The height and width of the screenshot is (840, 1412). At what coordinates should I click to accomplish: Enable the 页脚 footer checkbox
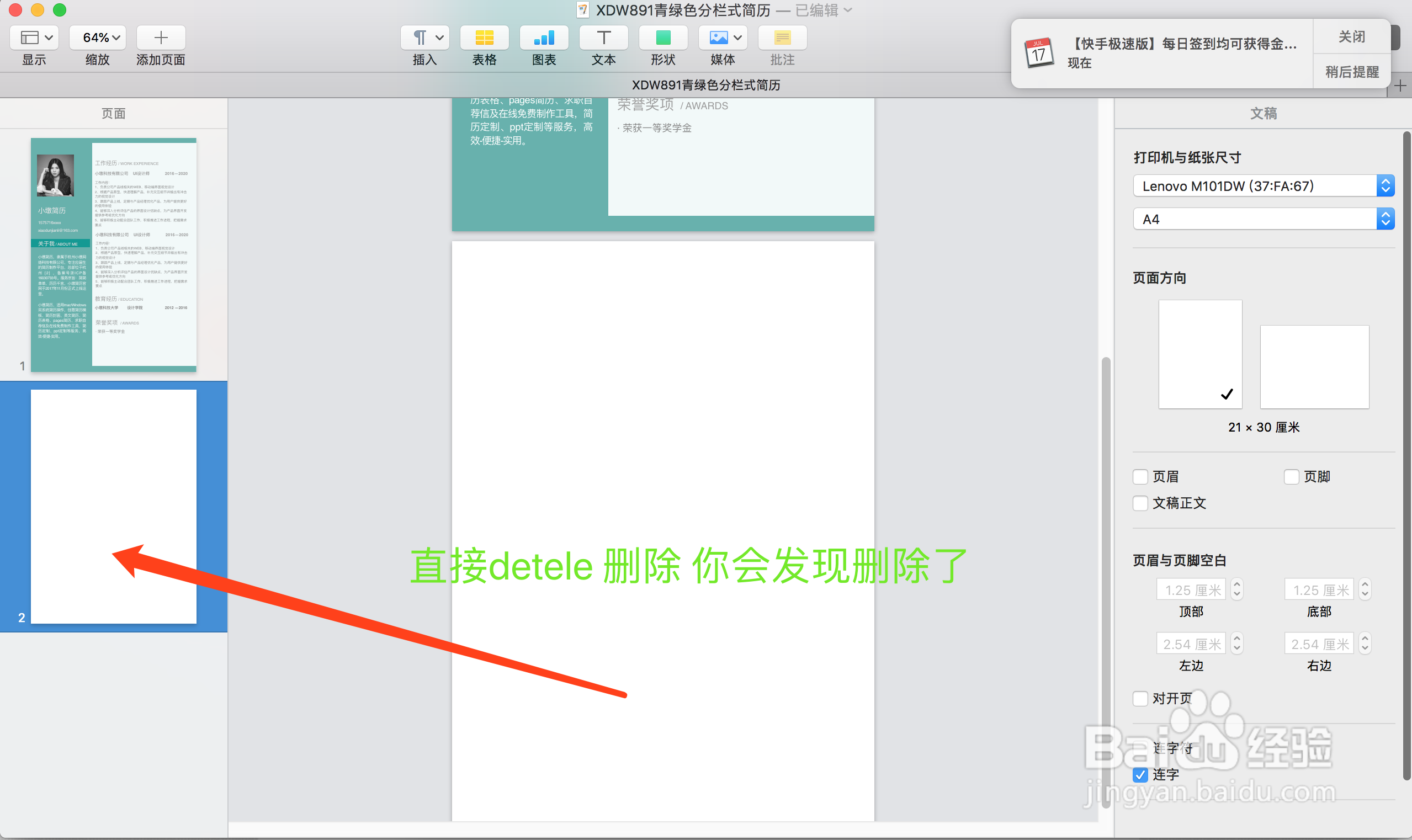click(1292, 477)
